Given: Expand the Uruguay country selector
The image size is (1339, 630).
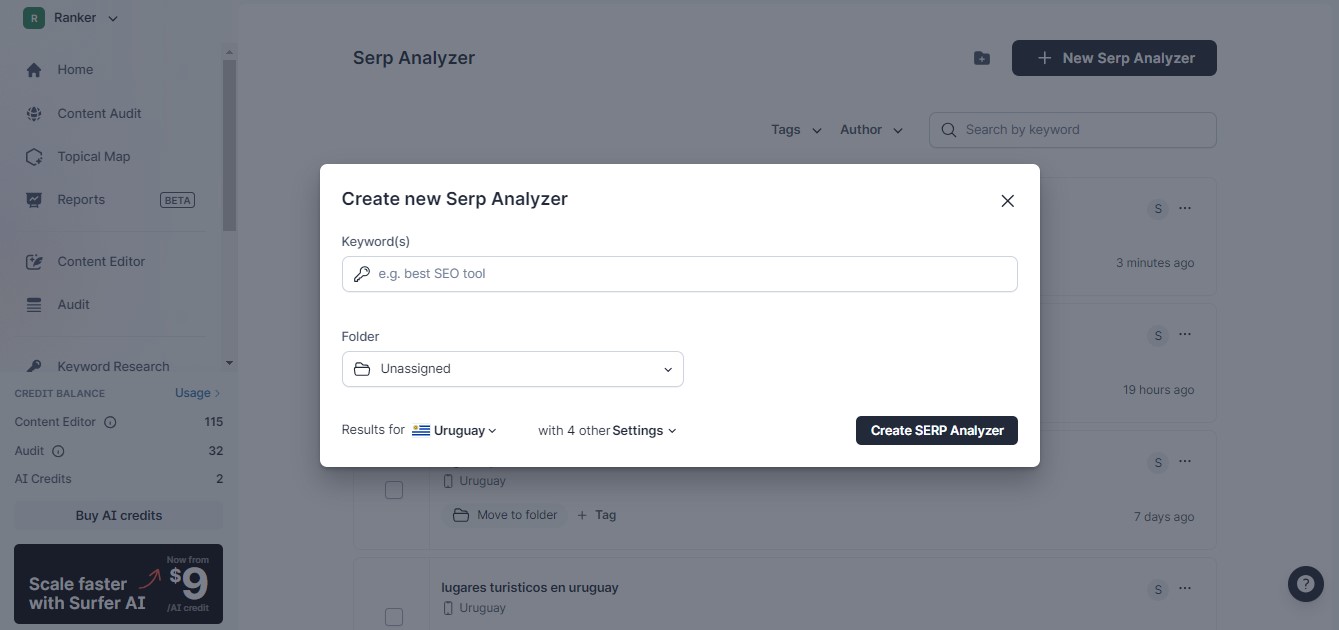Looking at the screenshot, I should (x=455, y=431).
